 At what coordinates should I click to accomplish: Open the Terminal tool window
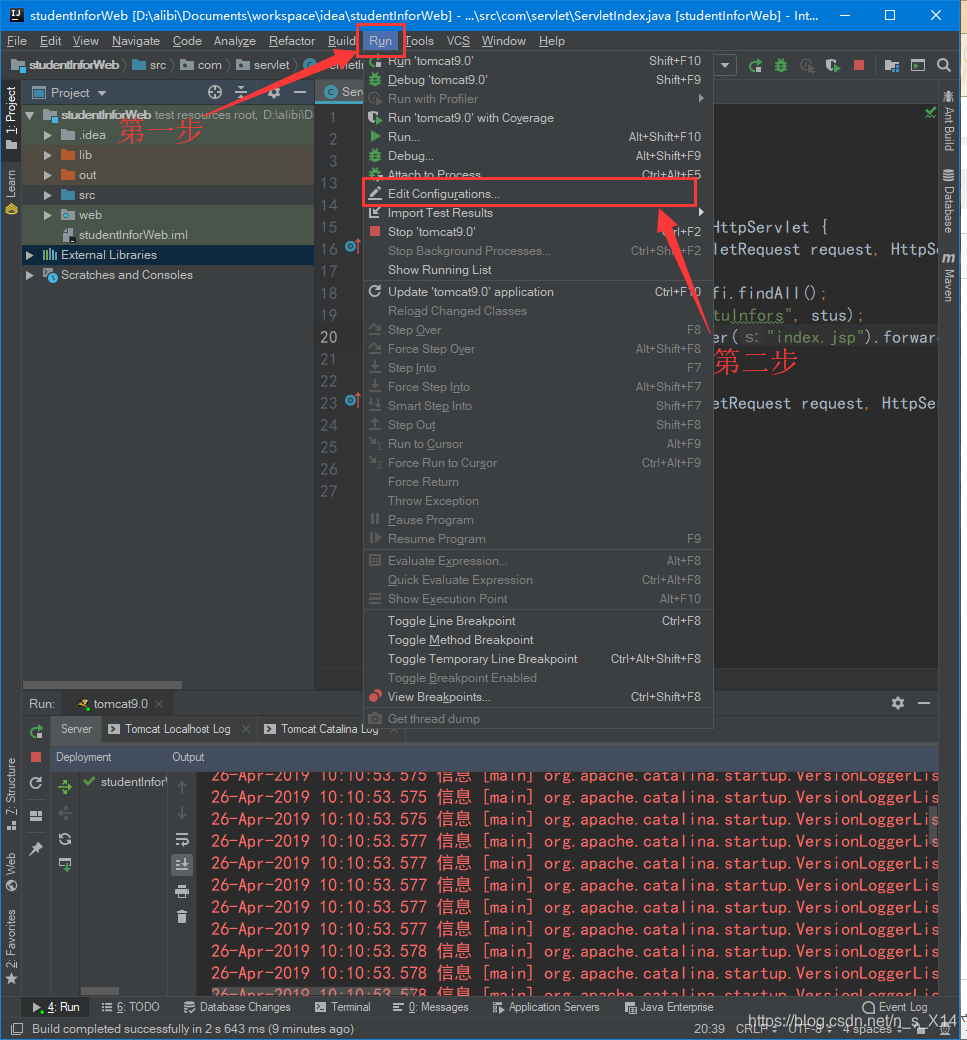342,1007
